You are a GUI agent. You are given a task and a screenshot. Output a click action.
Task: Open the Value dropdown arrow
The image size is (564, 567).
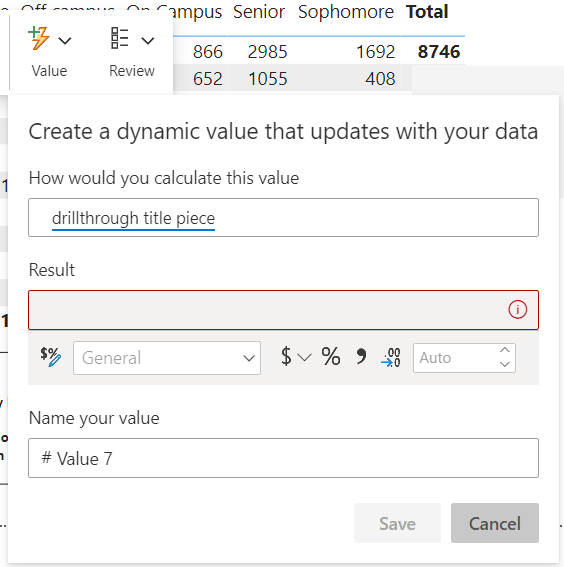(x=65, y=40)
